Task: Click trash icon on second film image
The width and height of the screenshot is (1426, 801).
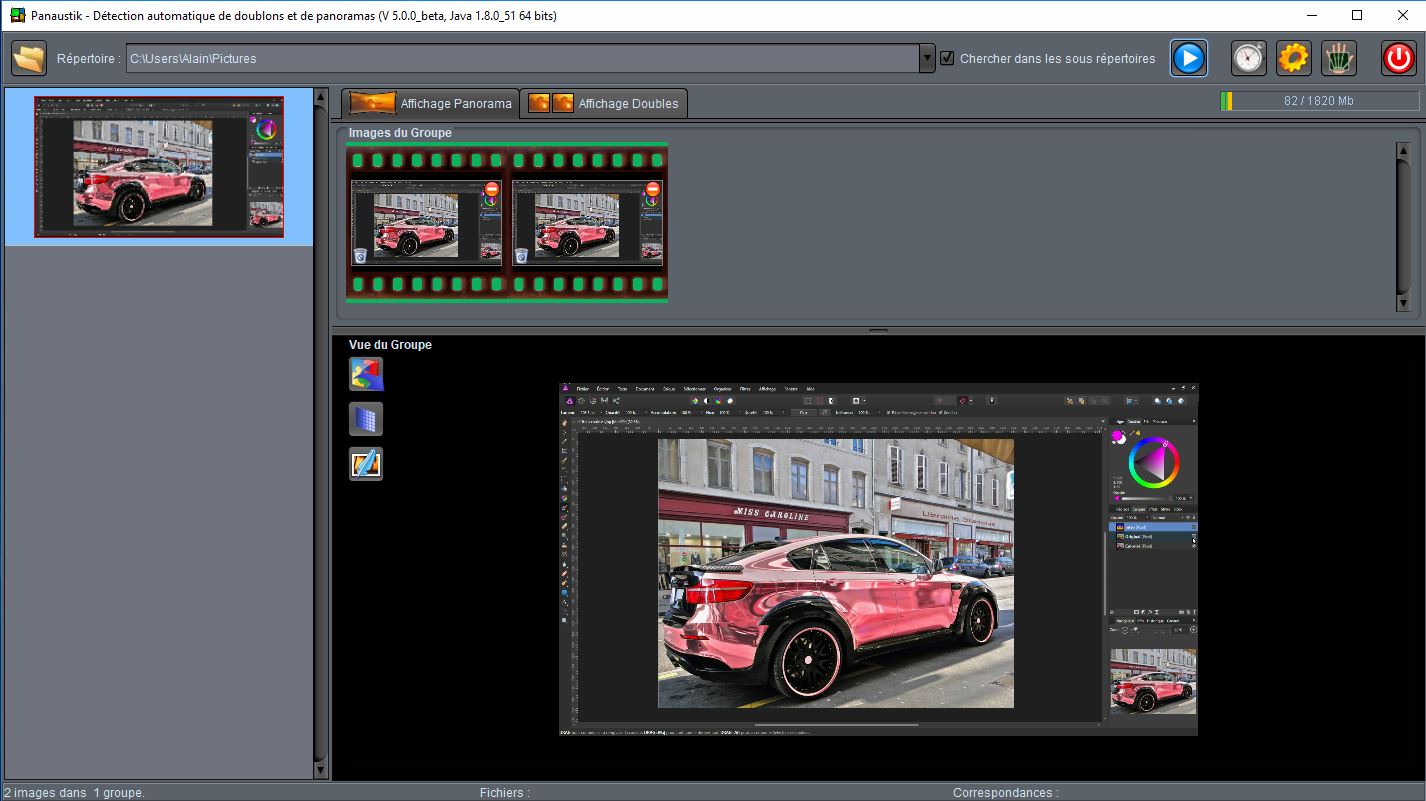Action: click(522, 255)
